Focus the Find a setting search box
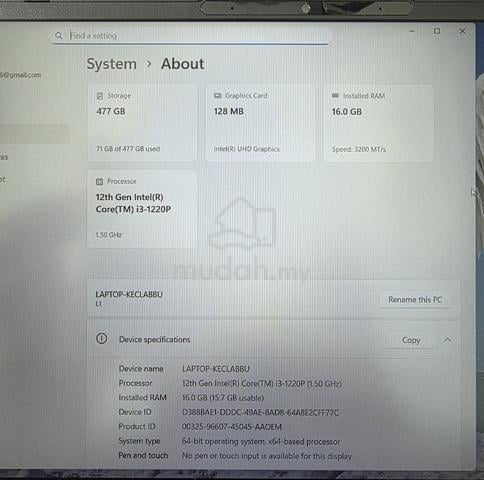This screenshot has width=484, height=480. (x=191, y=36)
